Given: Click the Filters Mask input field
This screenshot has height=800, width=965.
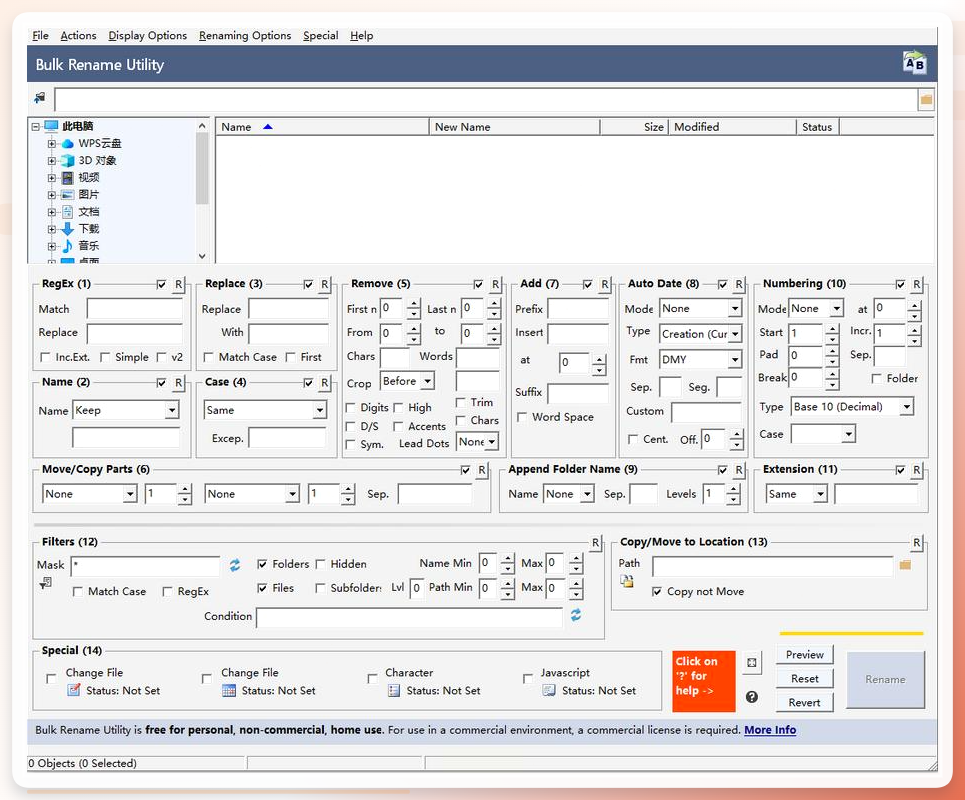Looking at the screenshot, I should 145,565.
